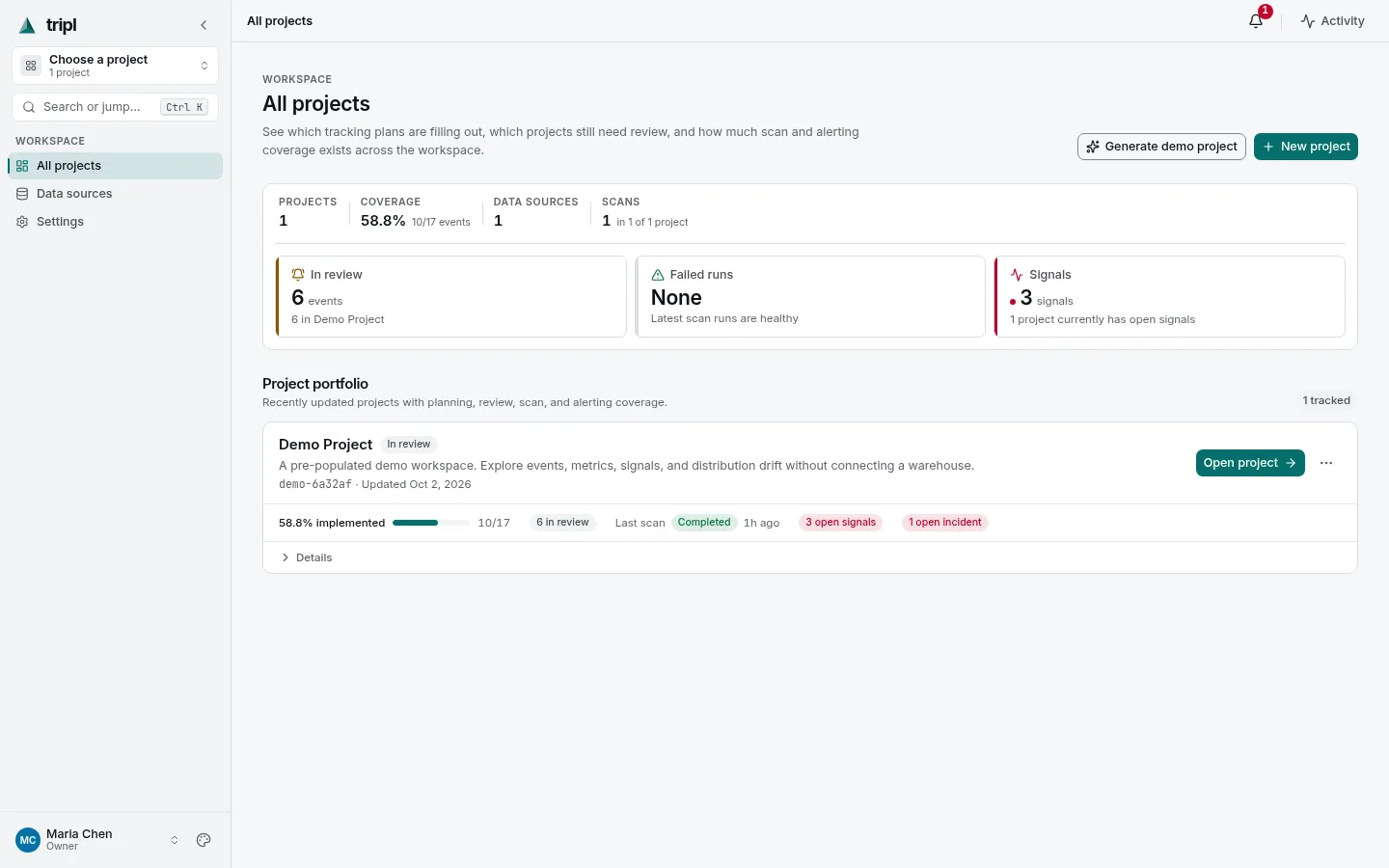Click the plus icon on New project
This screenshot has width=1389, height=868.
(x=1268, y=147)
